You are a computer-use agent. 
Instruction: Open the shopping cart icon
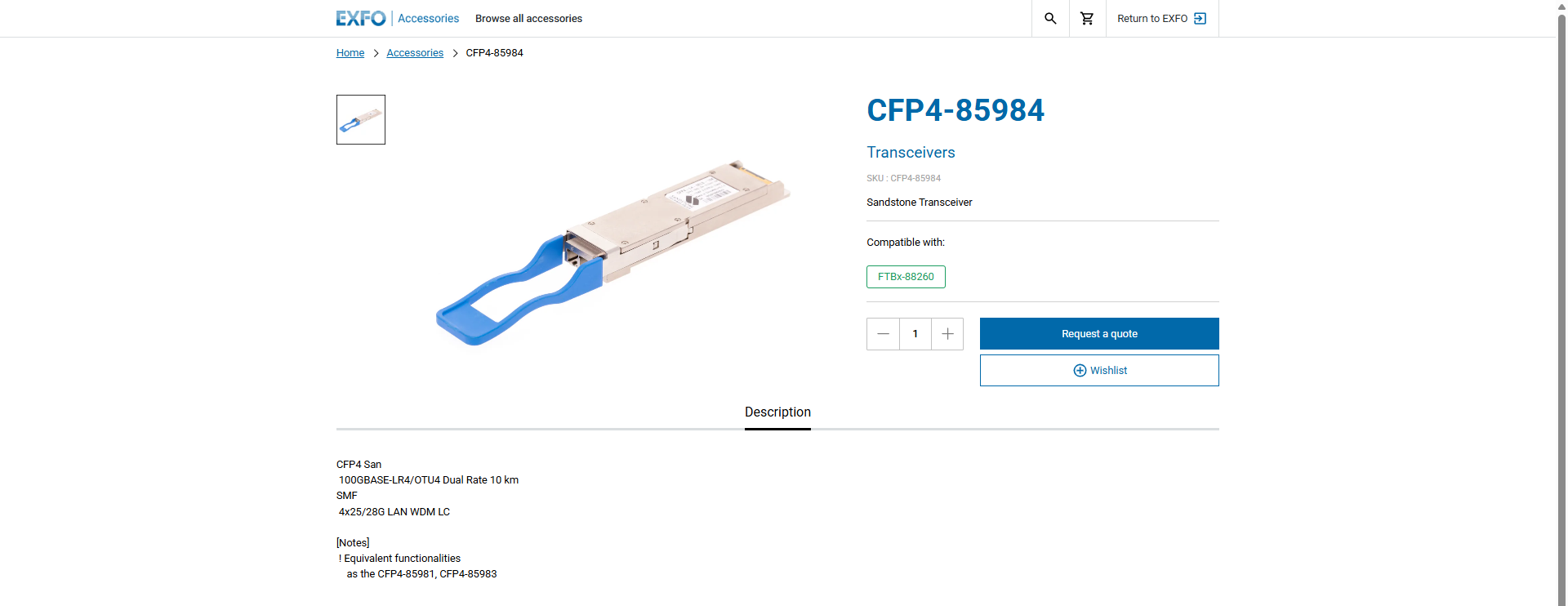coord(1087,18)
